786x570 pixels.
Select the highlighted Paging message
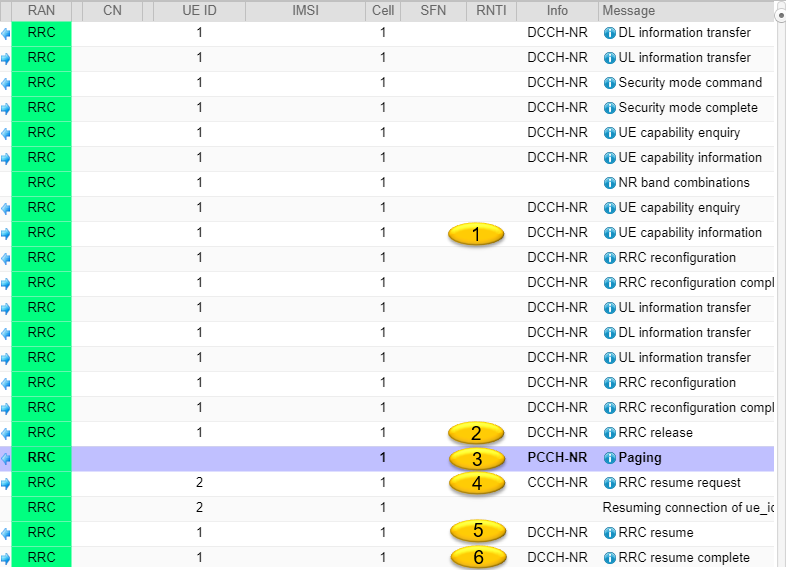click(x=640, y=458)
